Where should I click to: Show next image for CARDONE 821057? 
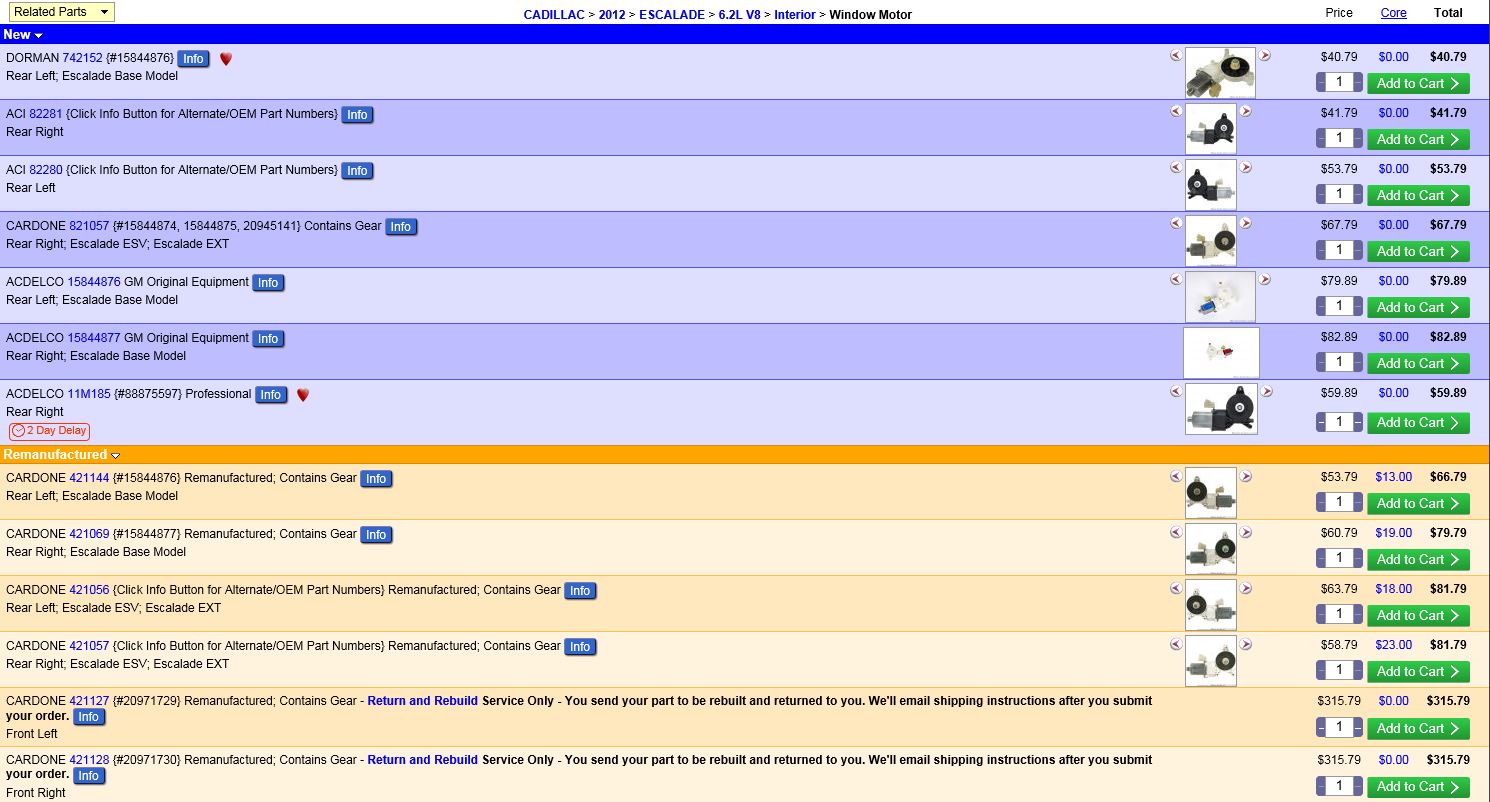click(1246, 224)
